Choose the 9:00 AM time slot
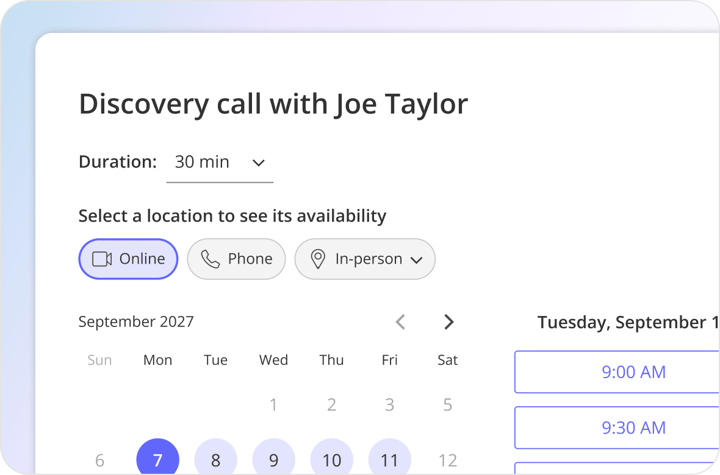The height and width of the screenshot is (475, 720). click(x=617, y=372)
